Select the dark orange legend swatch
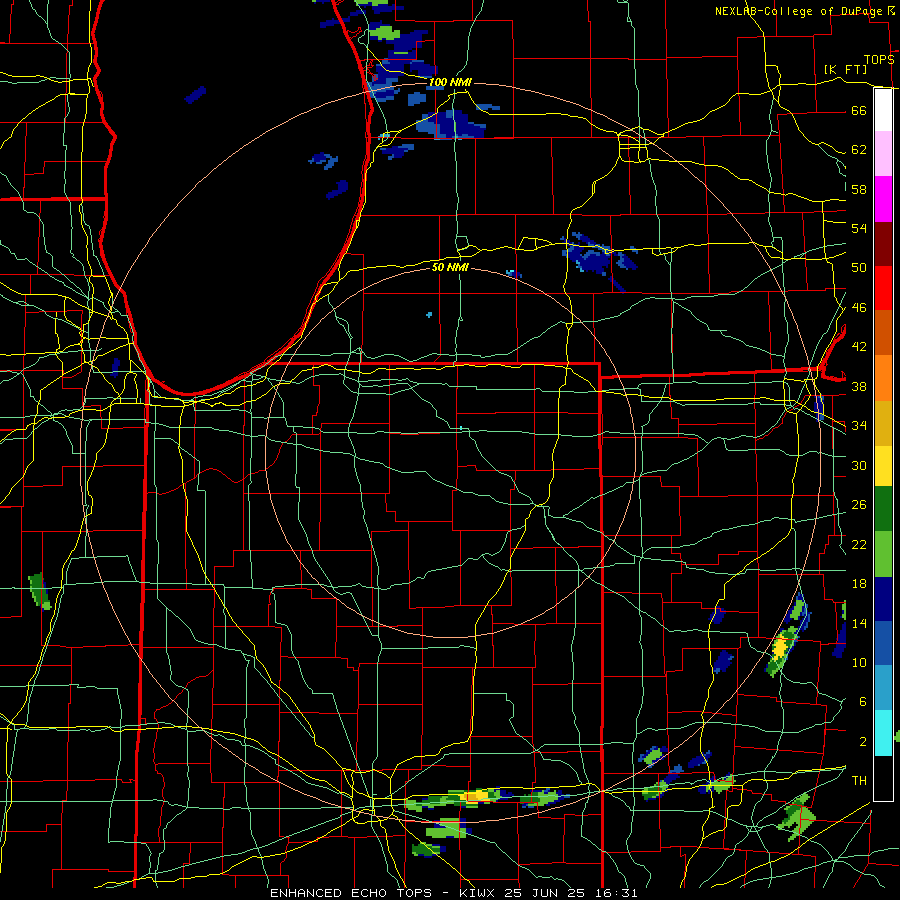Viewport: 900px width, 900px height. click(x=883, y=333)
